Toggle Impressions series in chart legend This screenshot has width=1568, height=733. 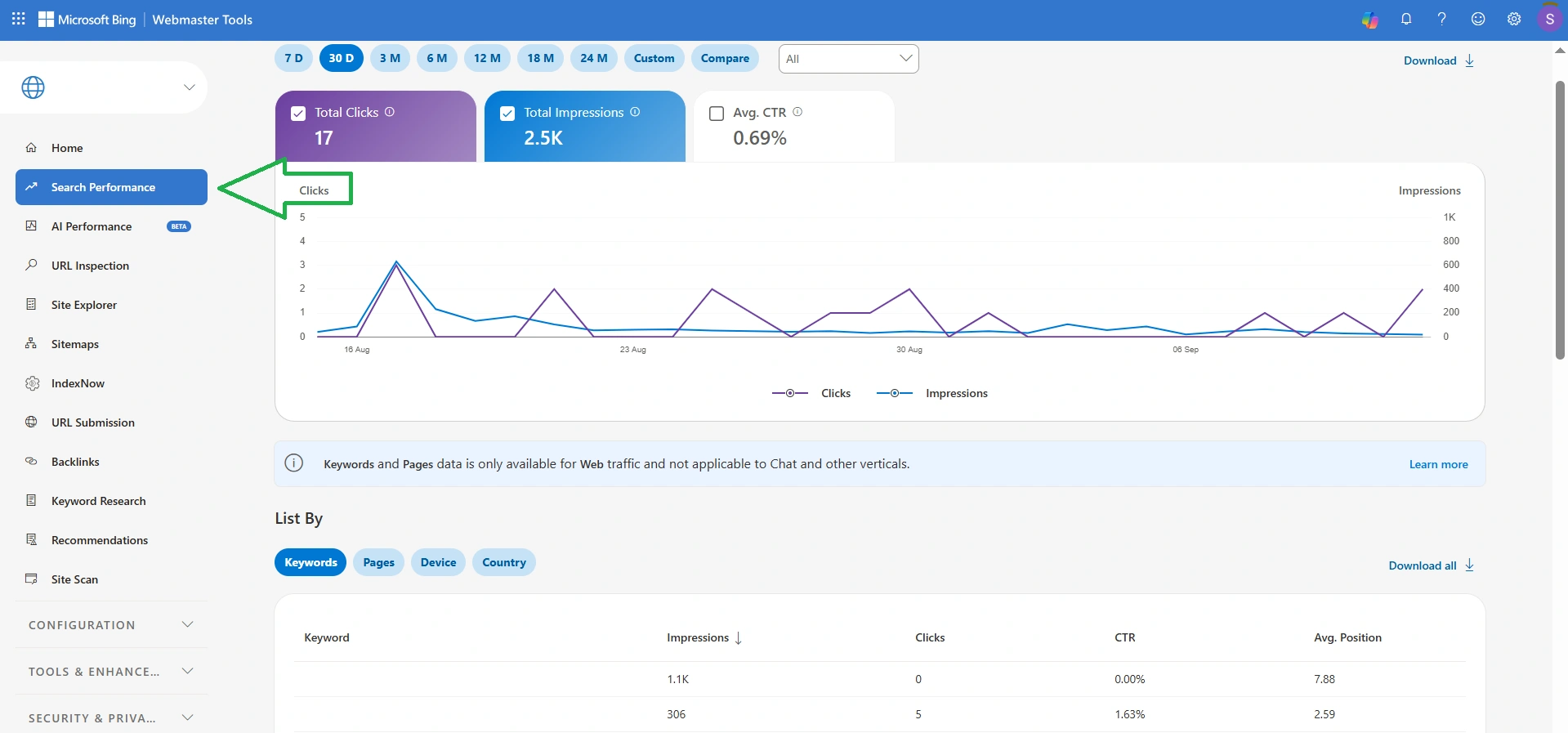[x=932, y=393]
